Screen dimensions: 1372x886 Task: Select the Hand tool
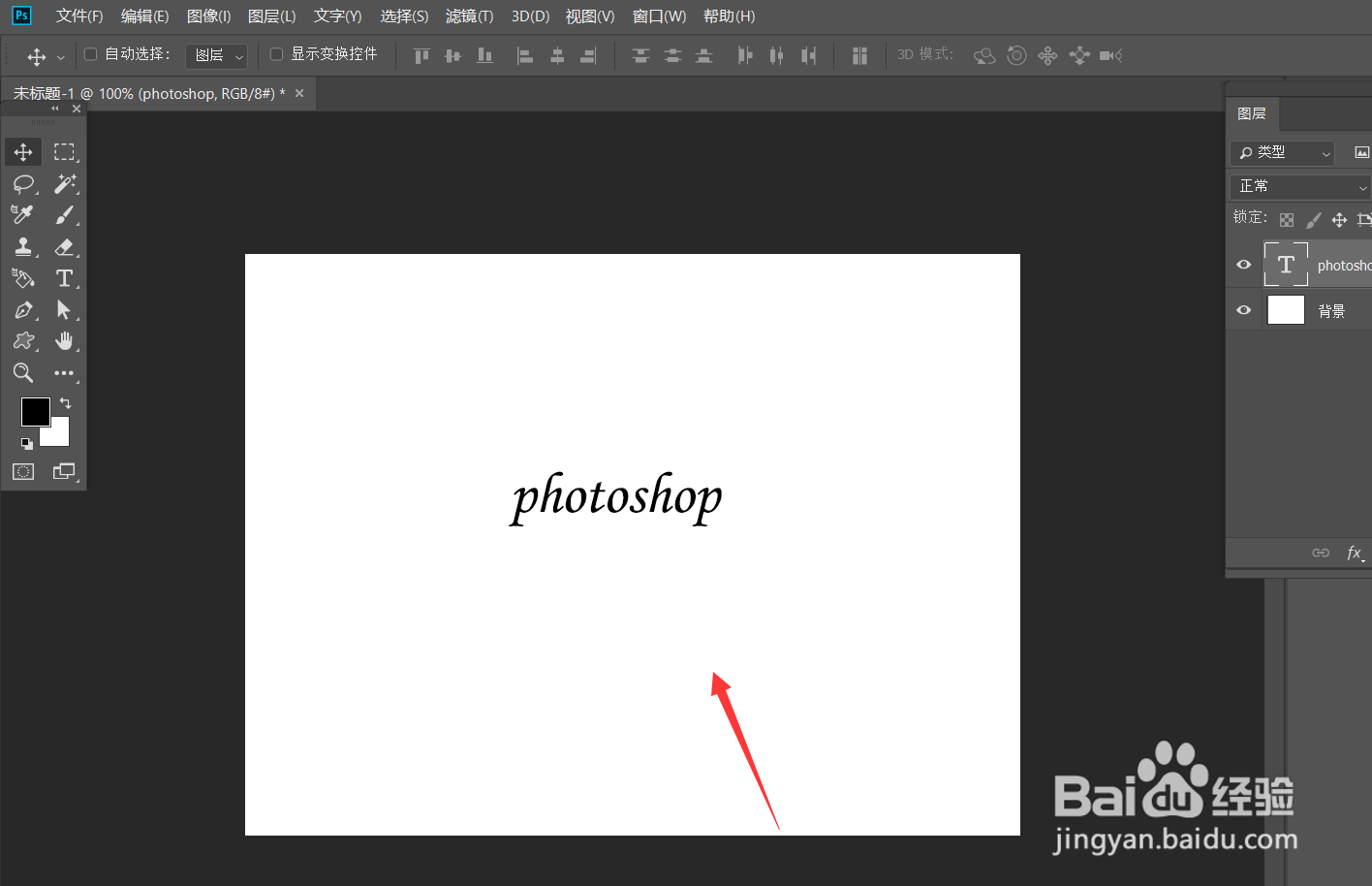point(64,341)
